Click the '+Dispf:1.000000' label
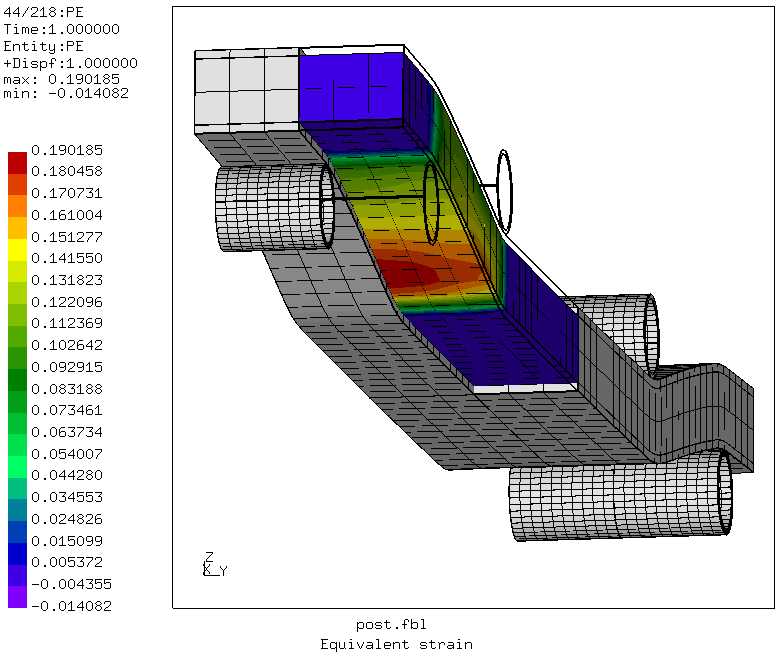 coord(70,63)
